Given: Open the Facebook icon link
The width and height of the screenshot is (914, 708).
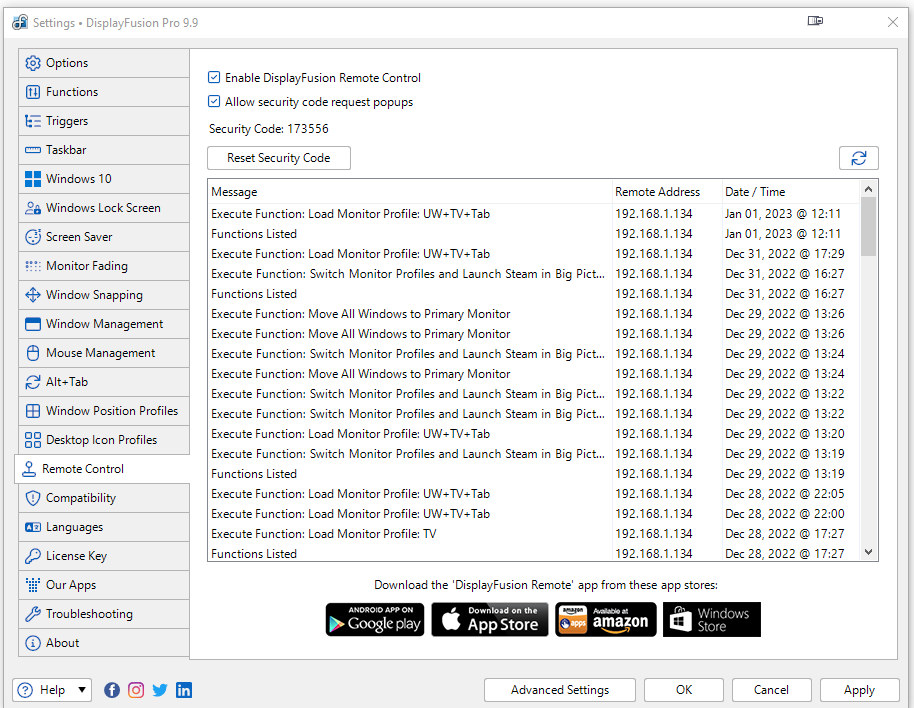Looking at the screenshot, I should pyautogui.click(x=112, y=690).
